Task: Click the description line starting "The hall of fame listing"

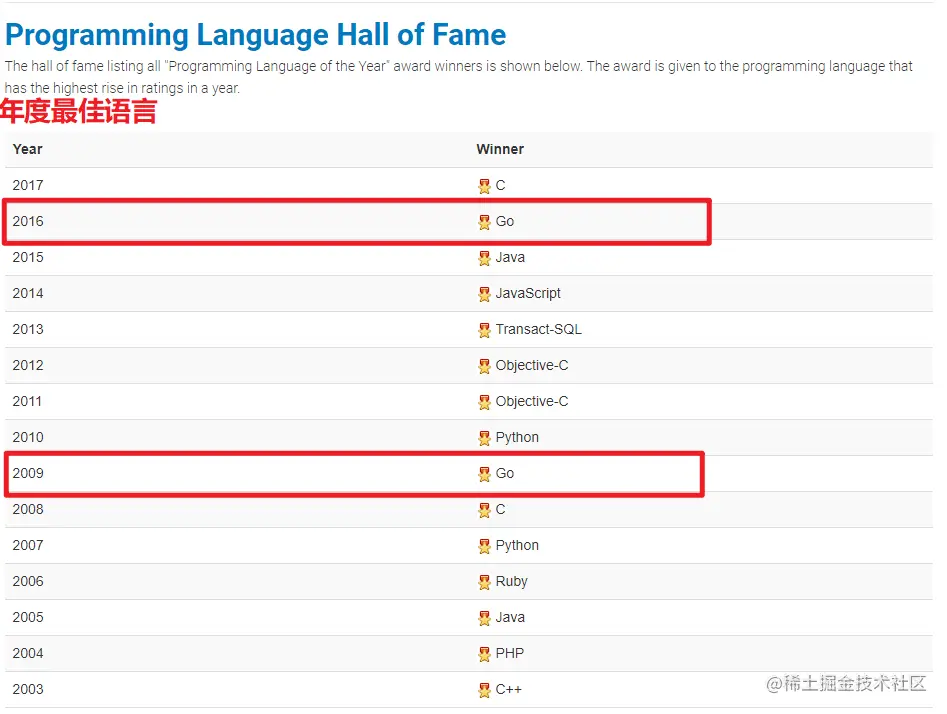Action: (458, 66)
